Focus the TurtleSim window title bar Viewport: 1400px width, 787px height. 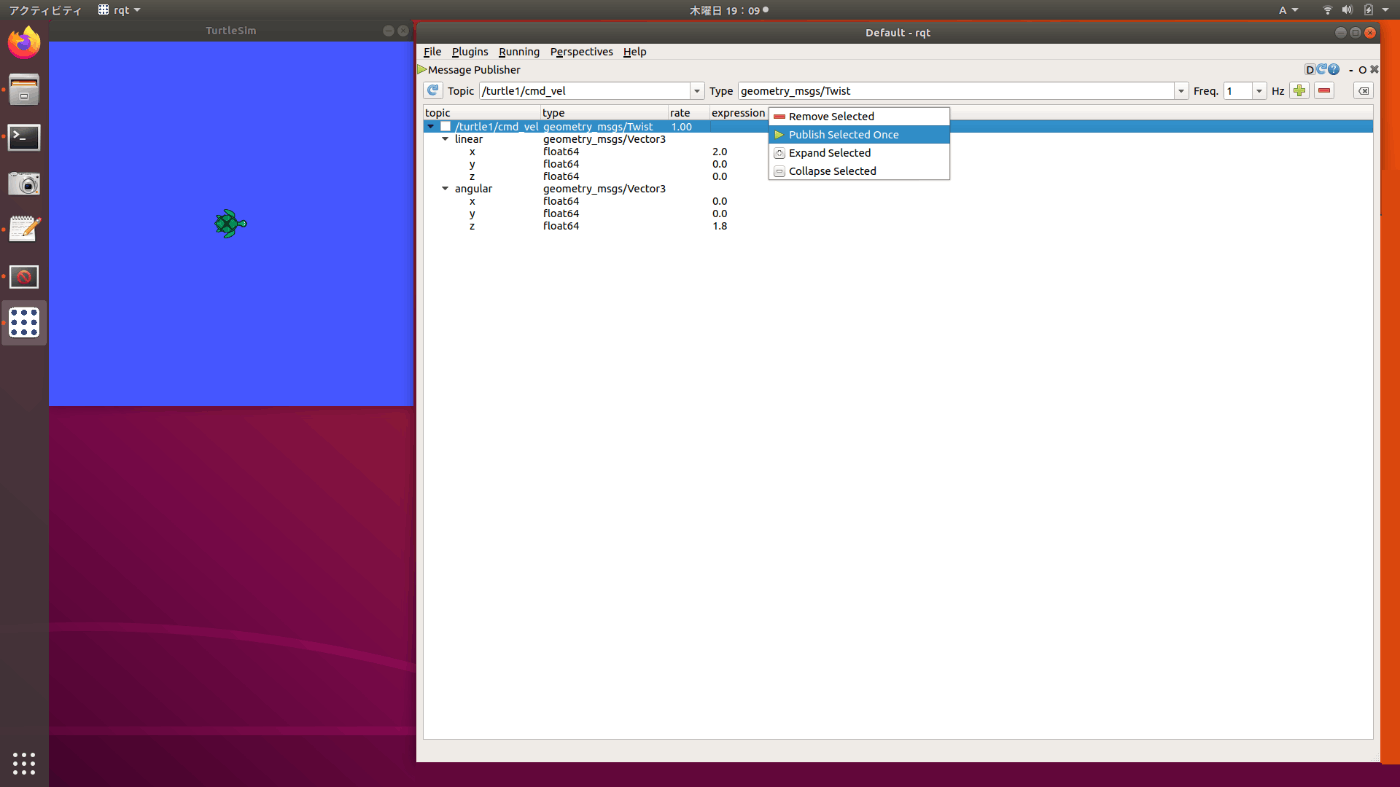[231, 31]
